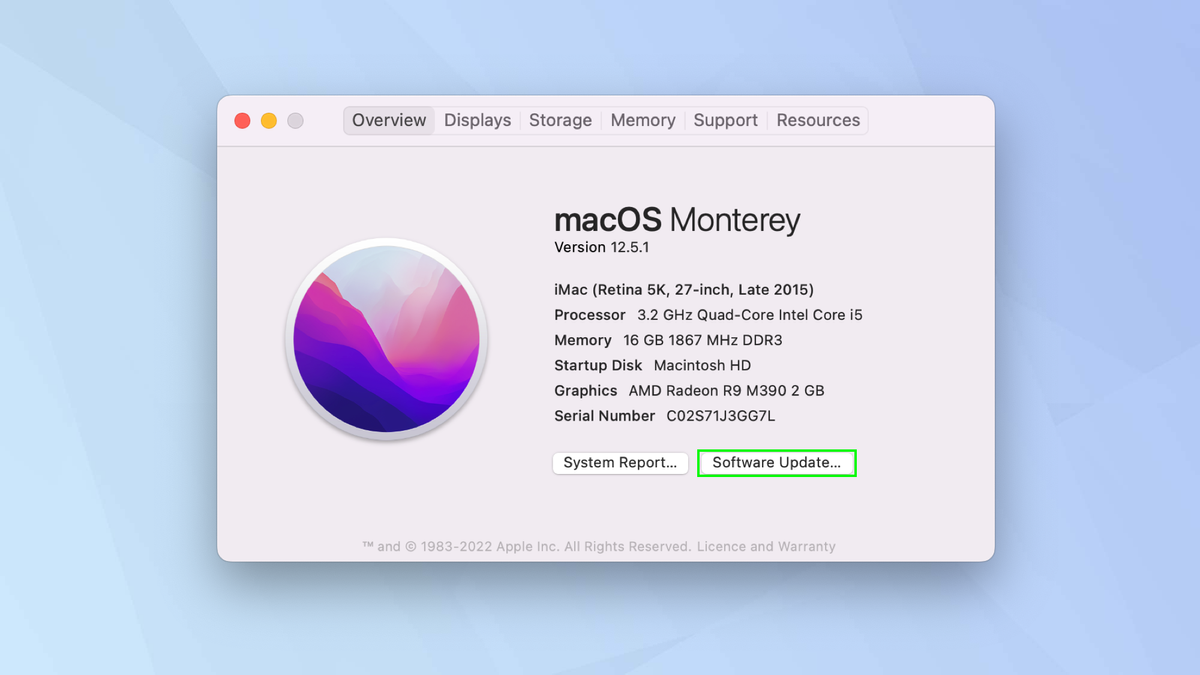
Task: Click the Processor specification line
Action: (x=709, y=314)
